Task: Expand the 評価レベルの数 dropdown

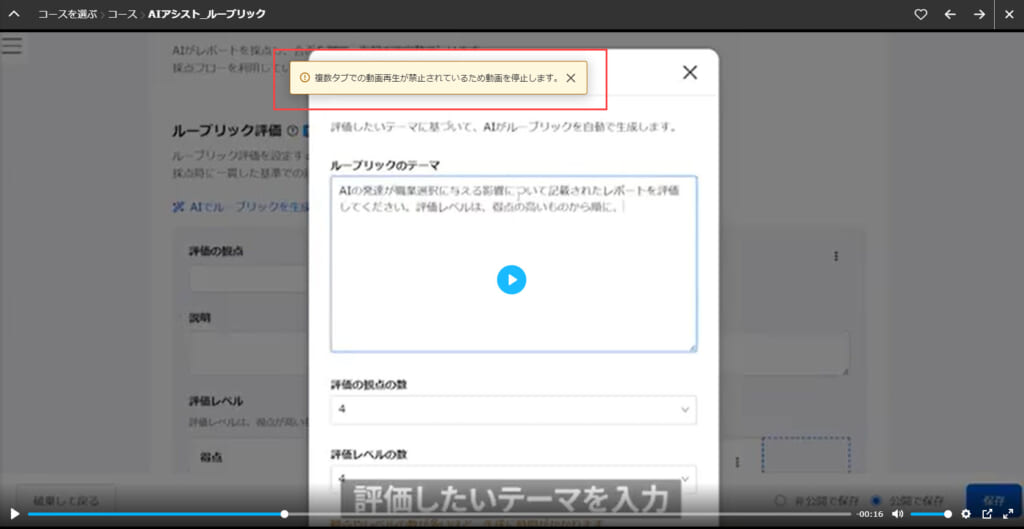Action: click(x=513, y=477)
